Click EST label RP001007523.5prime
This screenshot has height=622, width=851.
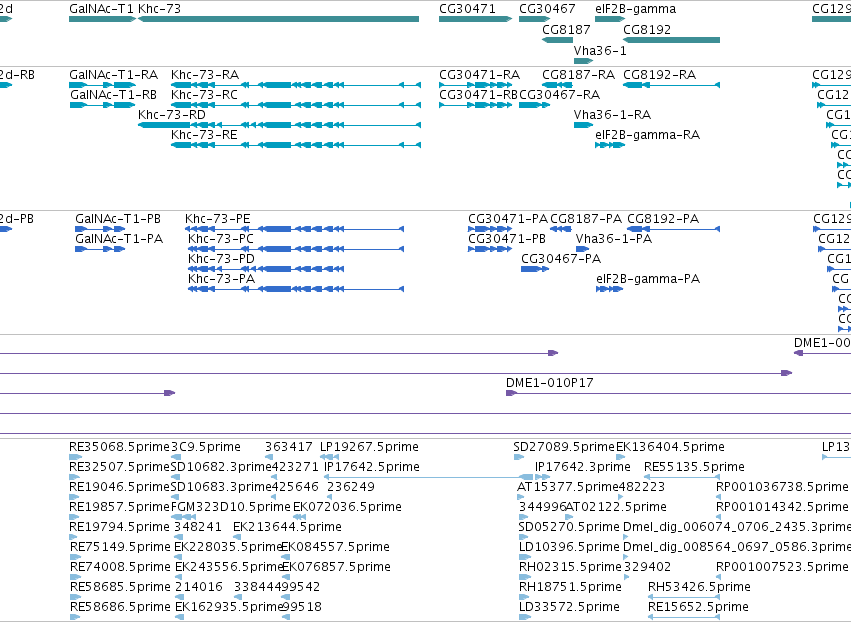point(782,567)
